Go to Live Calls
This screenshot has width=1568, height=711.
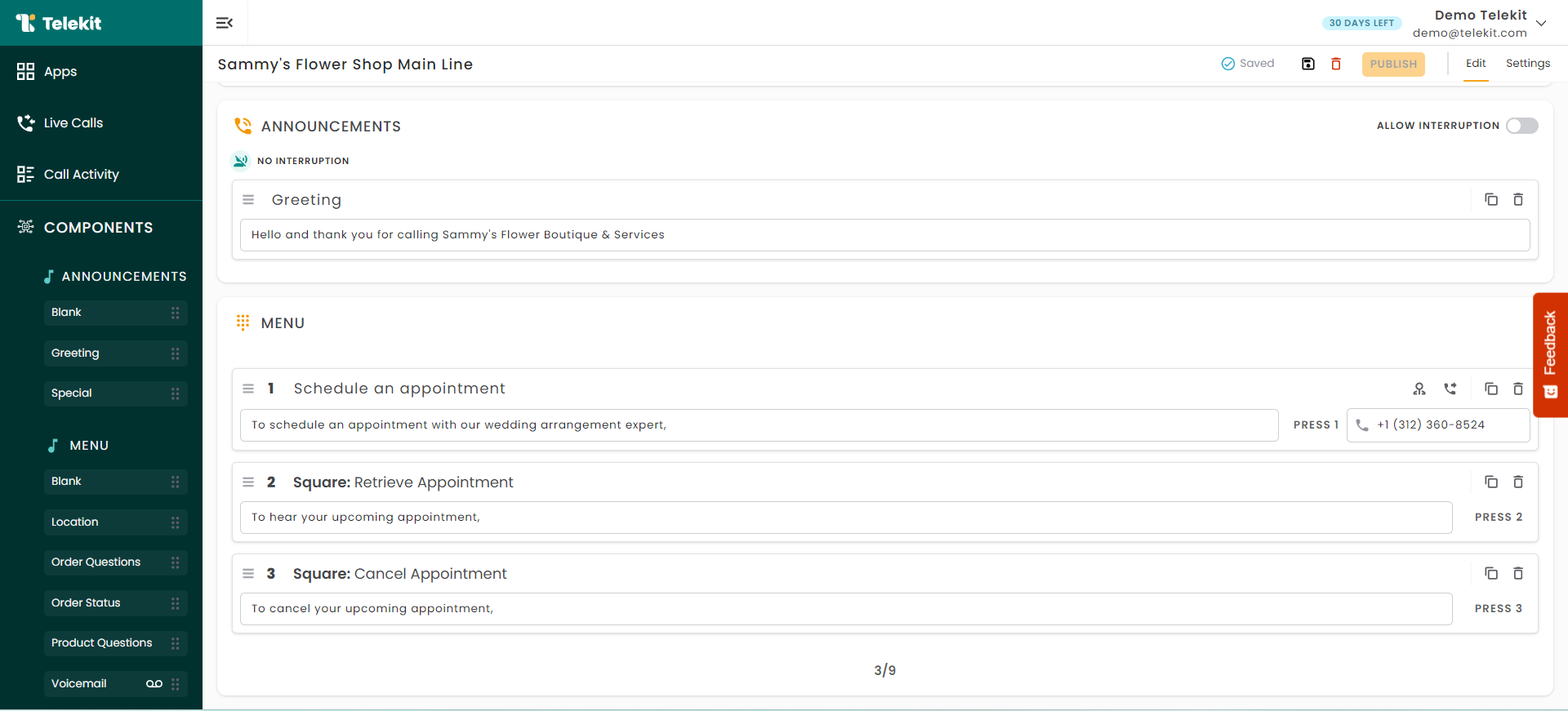coord(60,123)
